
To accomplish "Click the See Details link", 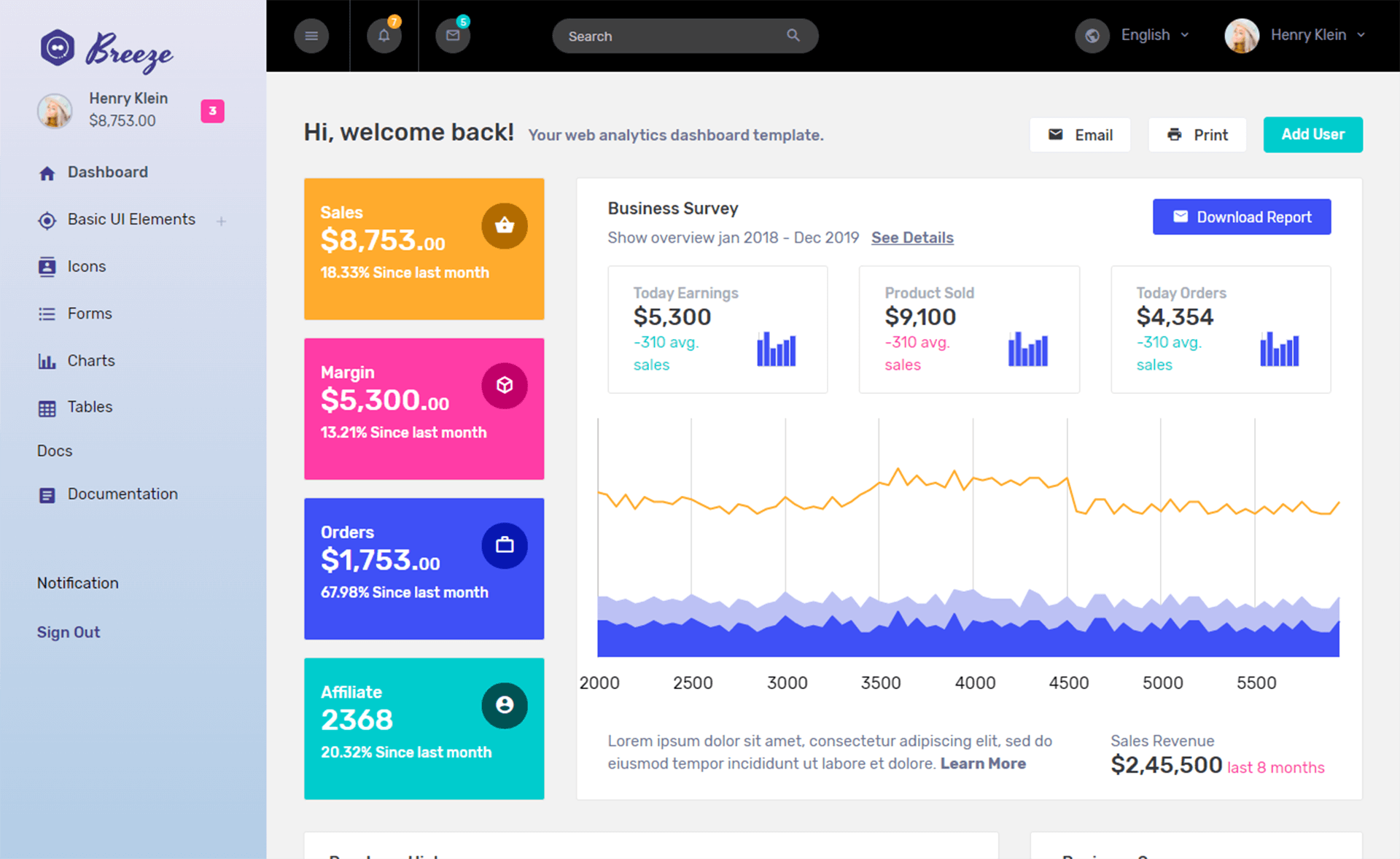I will tap(912, 238).
